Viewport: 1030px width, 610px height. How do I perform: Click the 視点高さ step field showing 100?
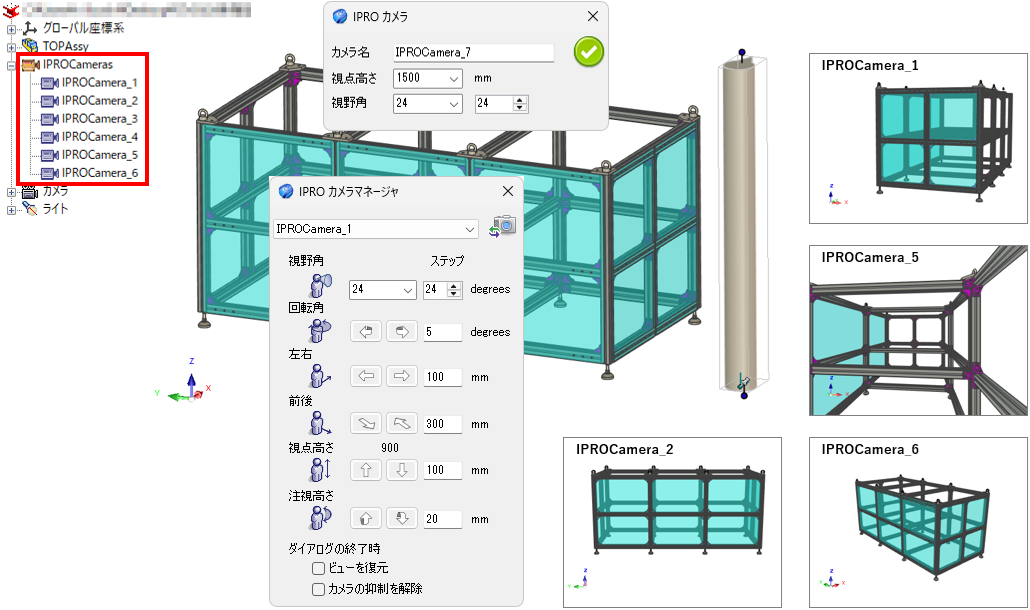click(443, 470)
